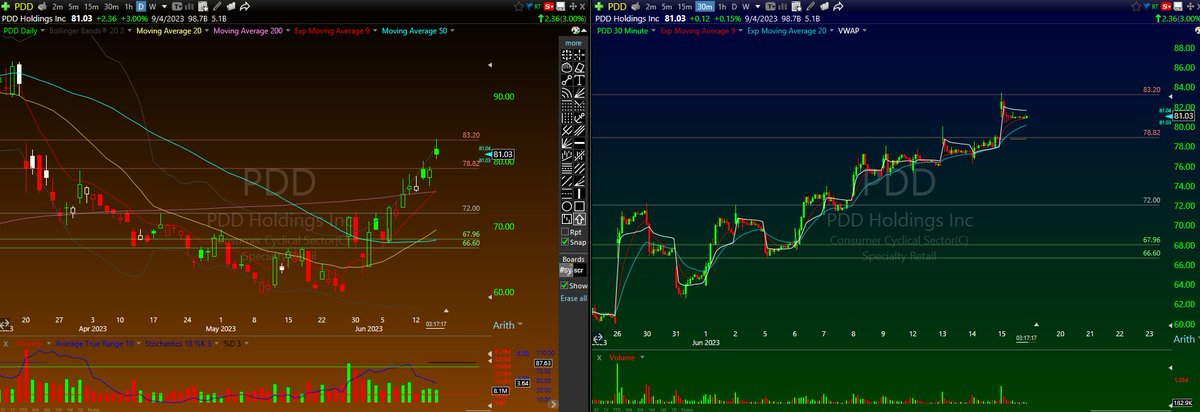Screen dimensions: 1200x412
Task: Click the add indicator icon on right chart
Action: [796, 7]
